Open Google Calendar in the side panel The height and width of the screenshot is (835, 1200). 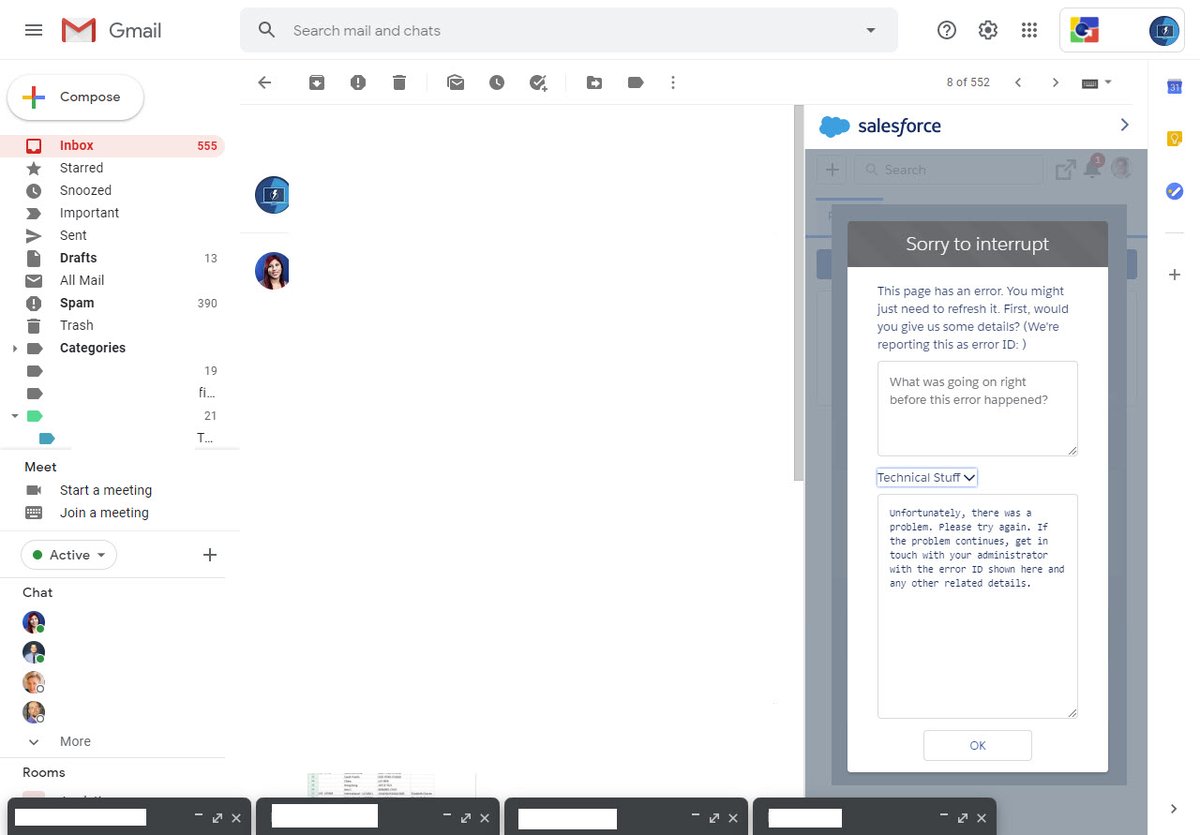[x=1175, y=87]
